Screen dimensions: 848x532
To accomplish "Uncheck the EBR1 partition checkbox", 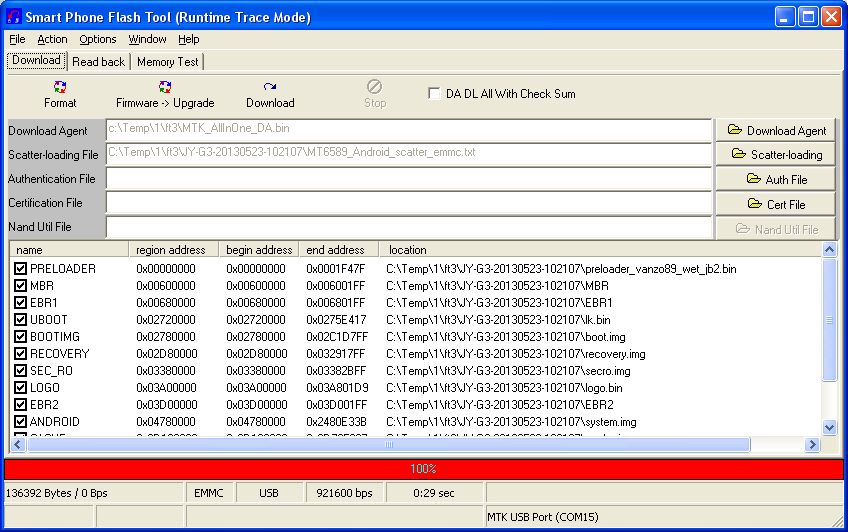I will pyautogui.click(x=20, y=303).
